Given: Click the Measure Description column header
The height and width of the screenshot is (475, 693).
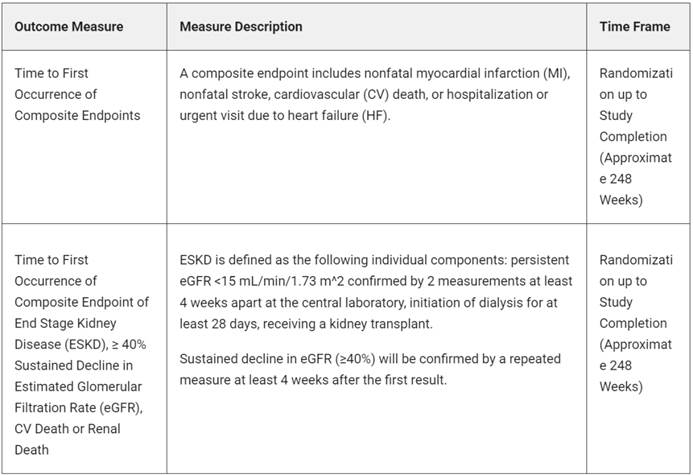Looking at the screenshot, I should click(x=241, y=27).
